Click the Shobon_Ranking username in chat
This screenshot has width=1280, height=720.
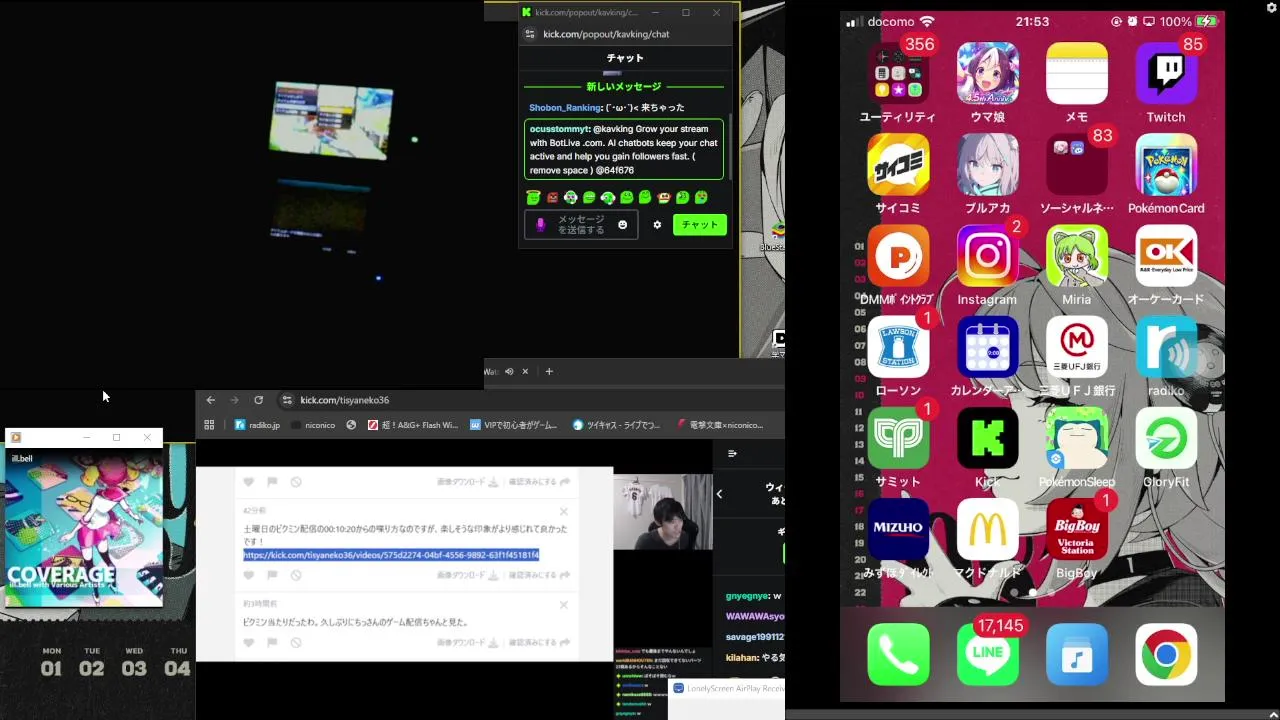pos(565,108)
